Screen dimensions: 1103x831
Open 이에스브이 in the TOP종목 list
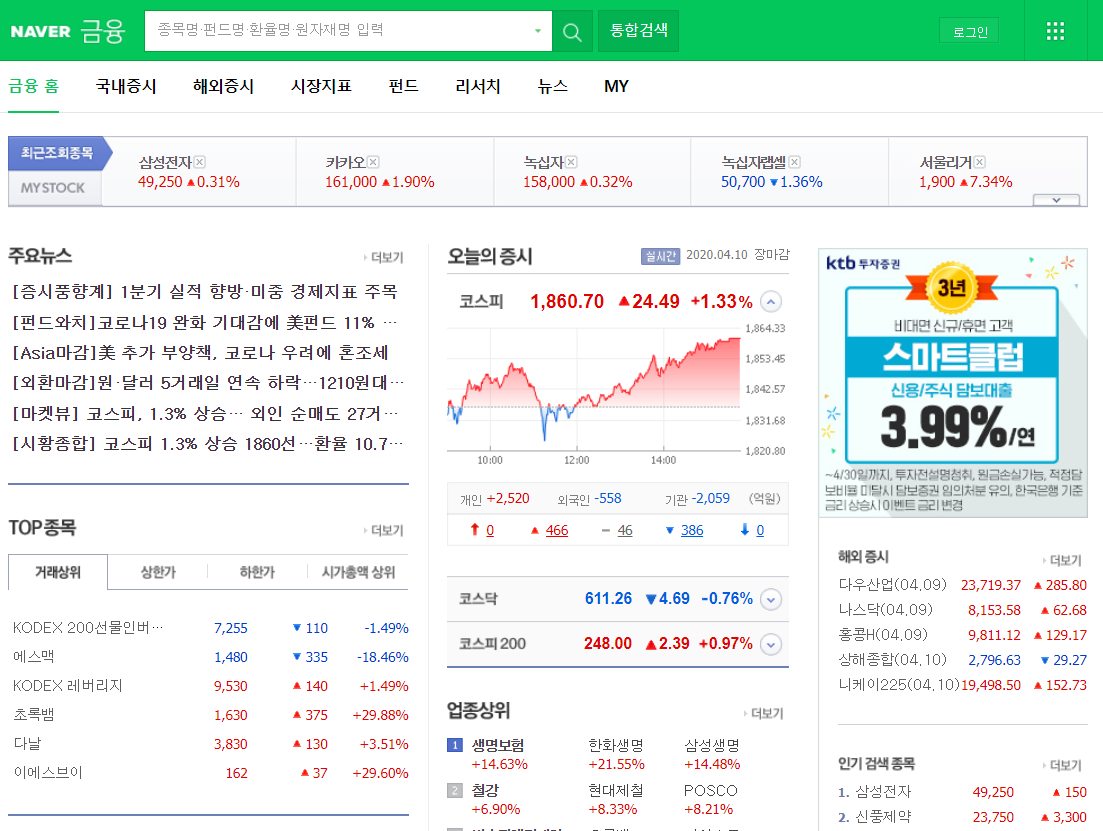48,773
